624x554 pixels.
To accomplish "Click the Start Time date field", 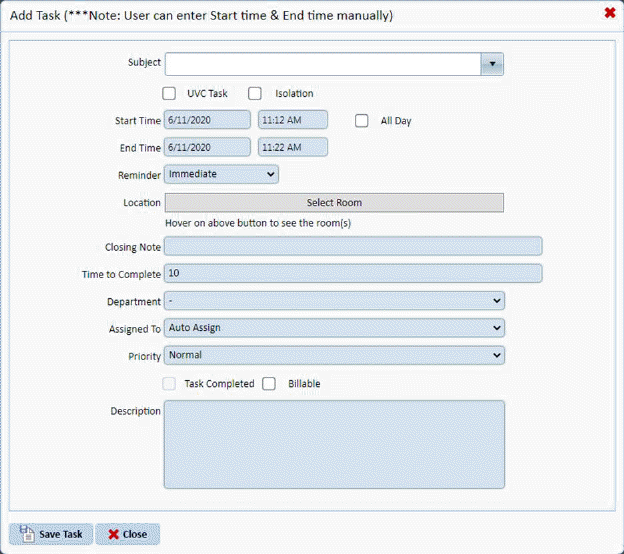I will (x=207, y=120).
